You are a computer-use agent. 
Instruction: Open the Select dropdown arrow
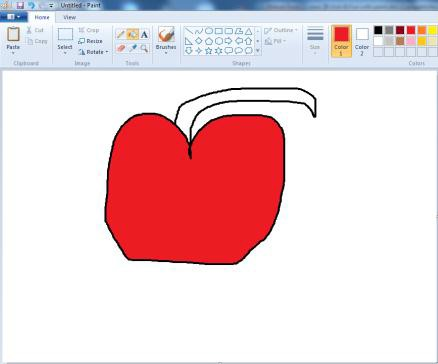[x=65, y=53]
